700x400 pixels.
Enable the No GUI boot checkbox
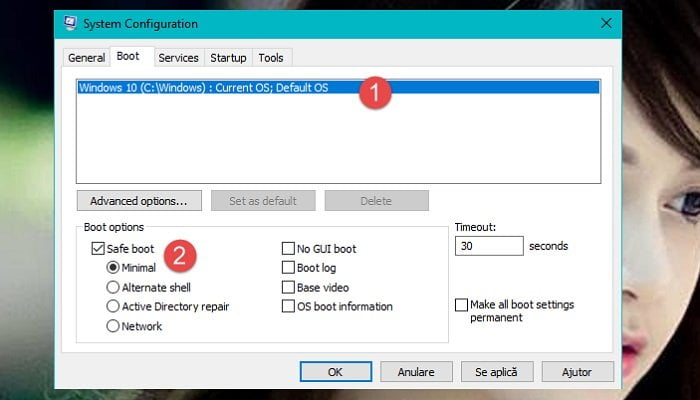pos(288,249)
